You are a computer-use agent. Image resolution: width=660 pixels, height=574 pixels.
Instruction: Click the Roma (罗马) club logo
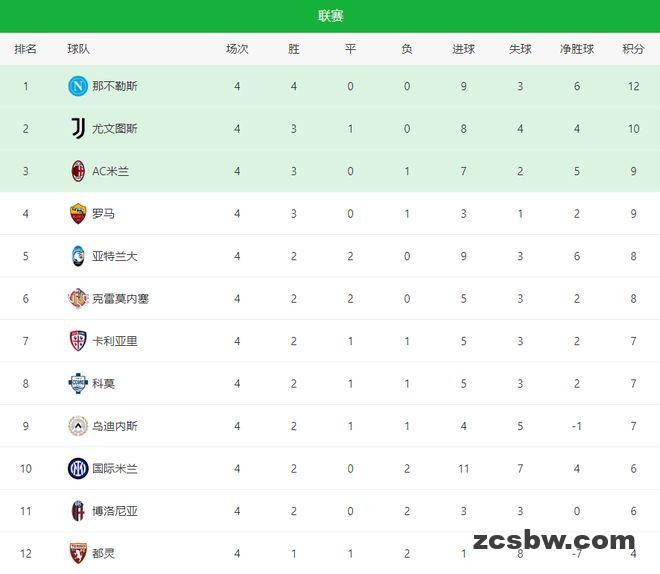78,213
